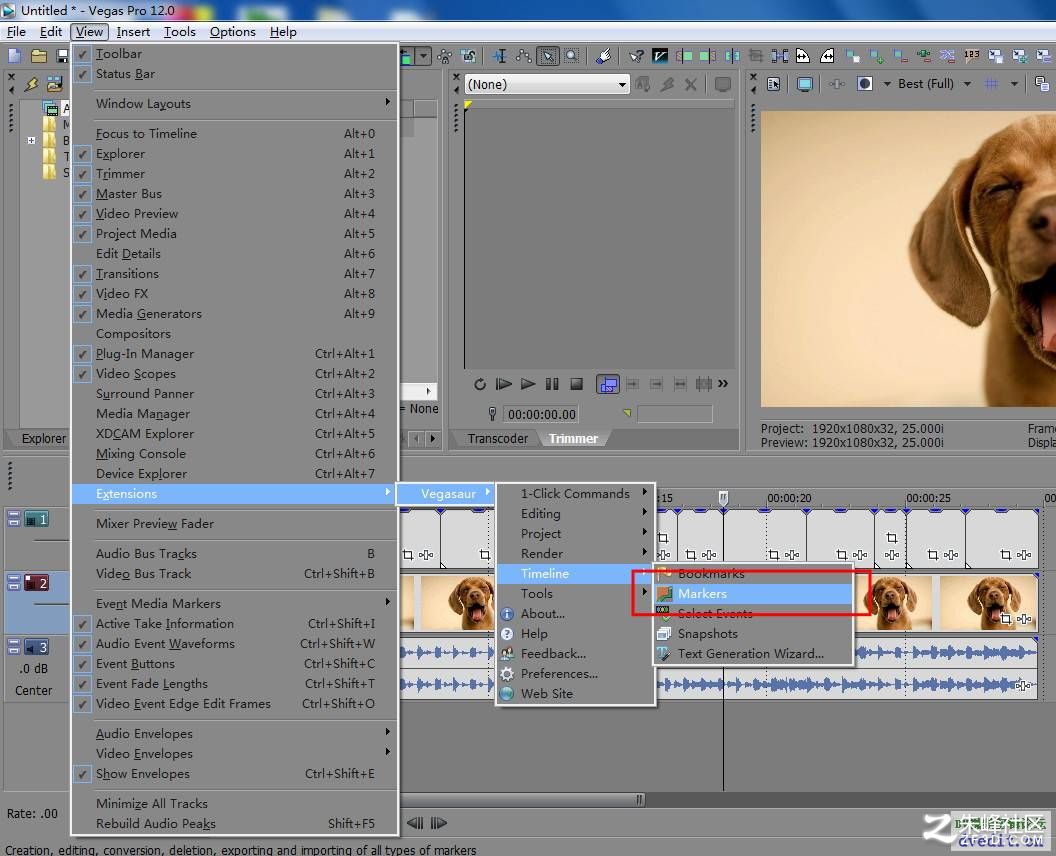1056x856 pixels.
Task: Click timeline cursor marker on ruler
Action: coord(723,498)
